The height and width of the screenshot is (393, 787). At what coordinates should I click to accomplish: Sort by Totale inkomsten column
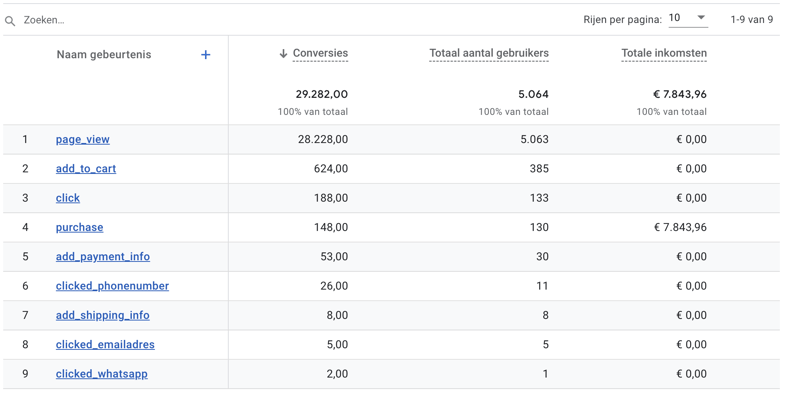pyautogui.click(x=664, y=53)
